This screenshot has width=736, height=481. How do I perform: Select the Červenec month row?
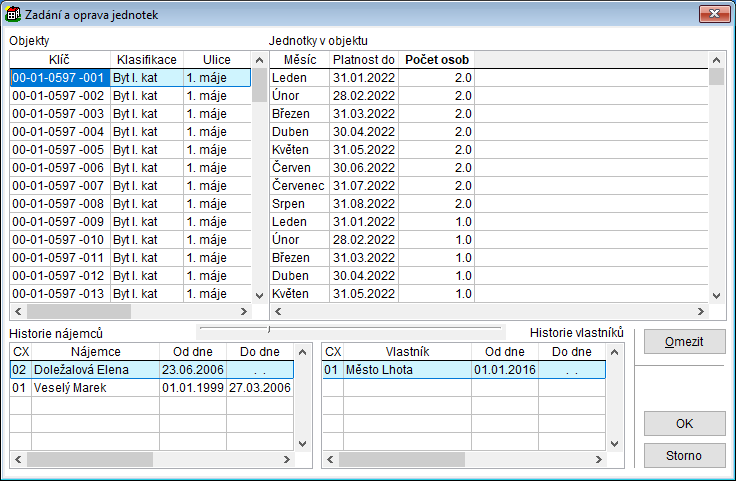[298, 186]
